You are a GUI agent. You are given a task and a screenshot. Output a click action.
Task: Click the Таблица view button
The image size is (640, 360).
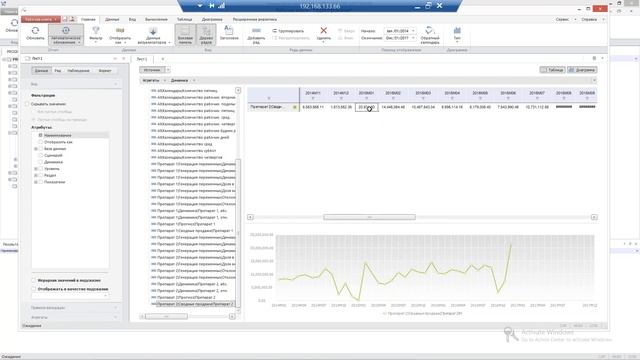pos(552,70)
